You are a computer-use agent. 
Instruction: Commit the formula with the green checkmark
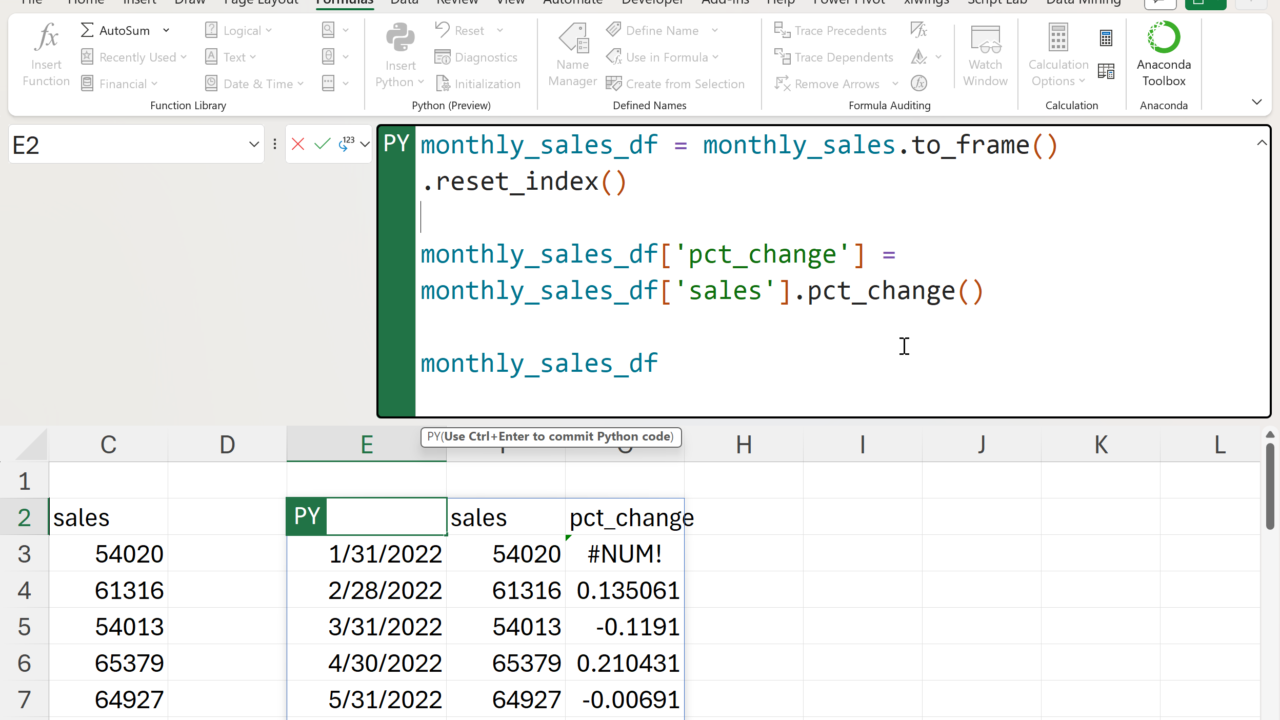tap(321, 145)
